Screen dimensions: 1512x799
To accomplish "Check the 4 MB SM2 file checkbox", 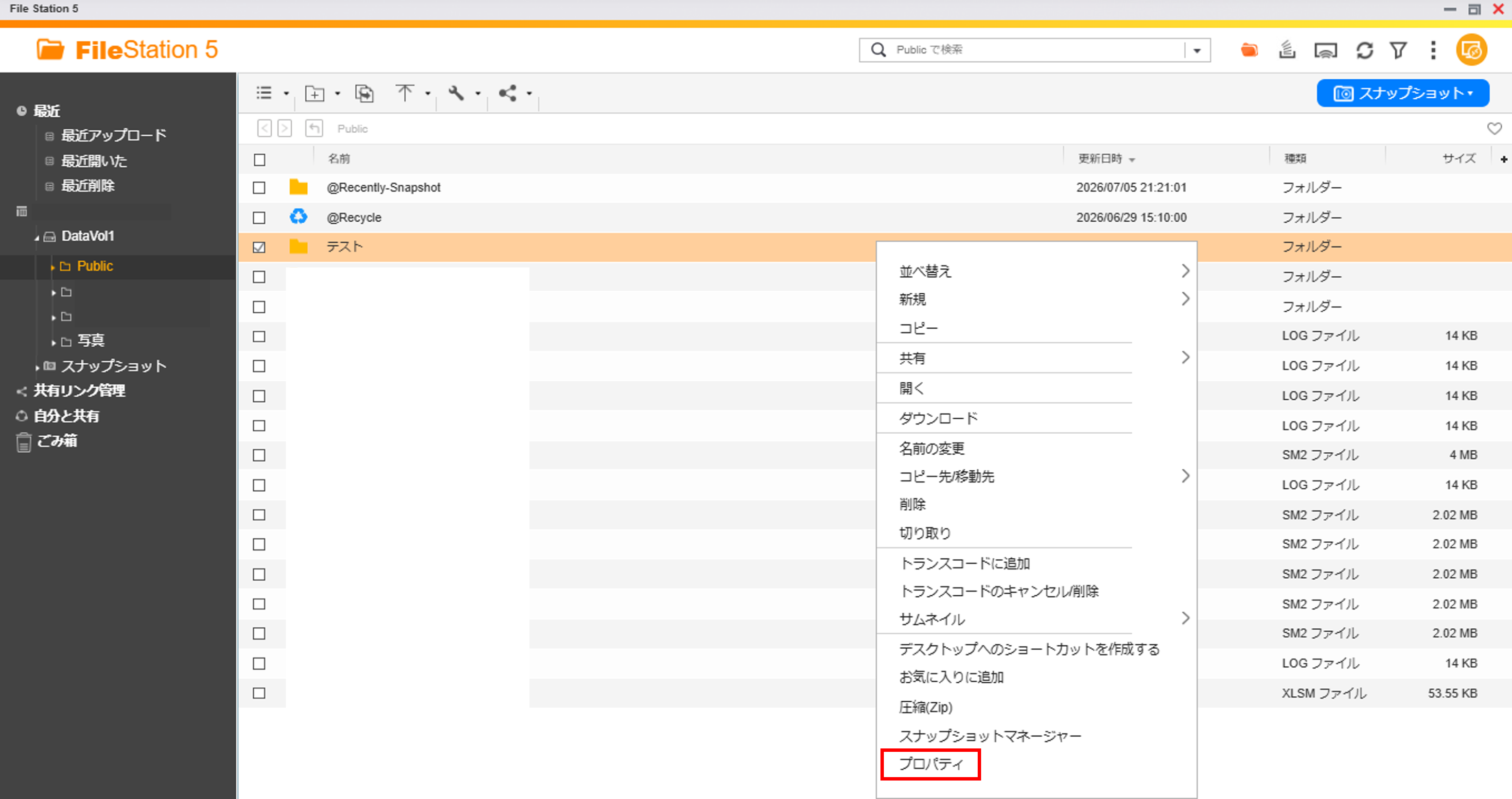I will [259, 456].
